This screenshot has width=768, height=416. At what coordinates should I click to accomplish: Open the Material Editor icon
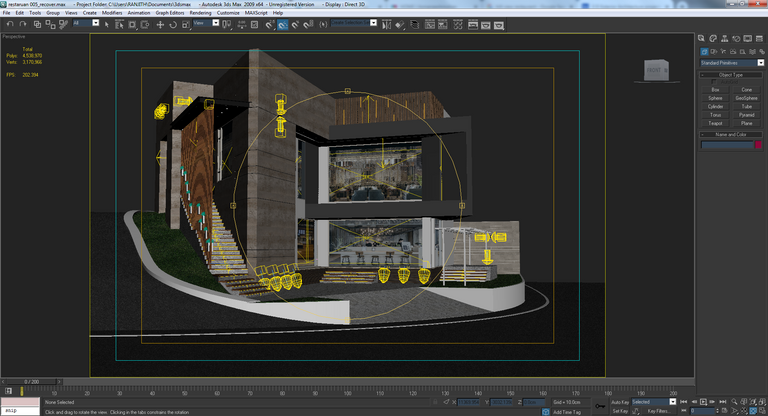point(458,24)
